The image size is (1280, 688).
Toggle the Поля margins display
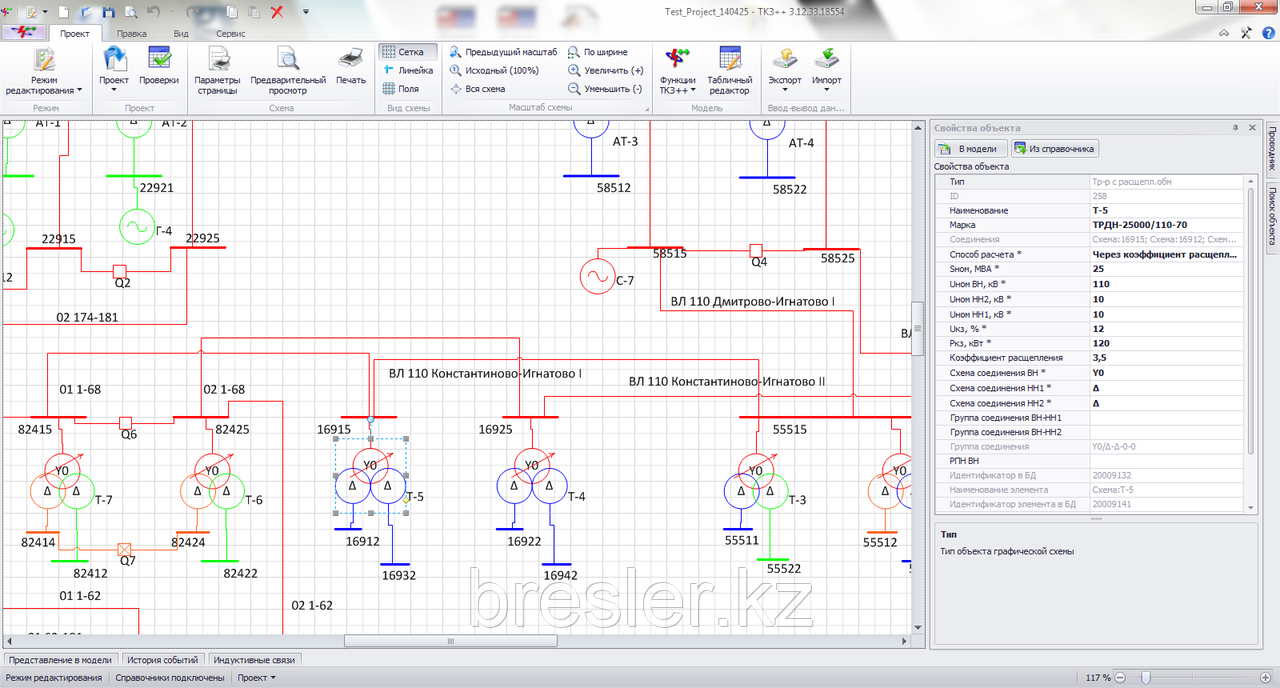click(400, 88)
